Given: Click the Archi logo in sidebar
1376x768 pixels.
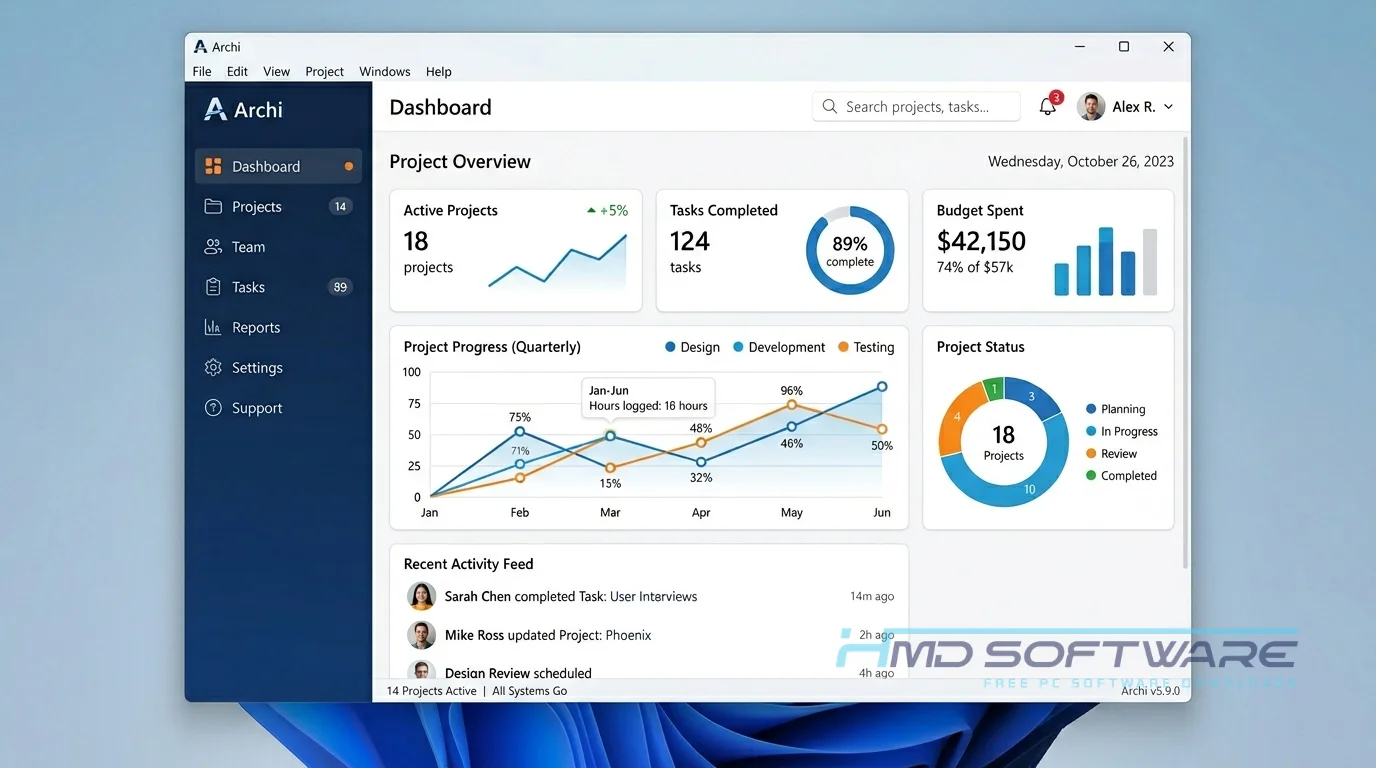Looking at the screenshot, I should [x=243, y=109].
